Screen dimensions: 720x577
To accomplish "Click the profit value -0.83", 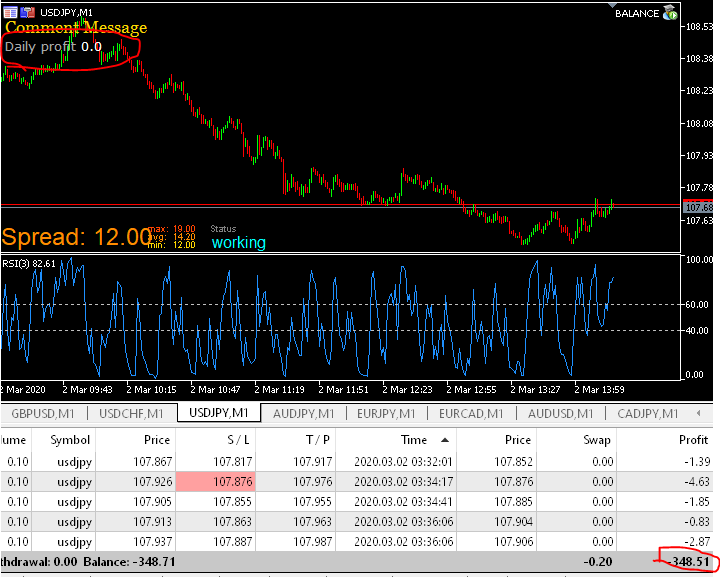I will (697, 521).
